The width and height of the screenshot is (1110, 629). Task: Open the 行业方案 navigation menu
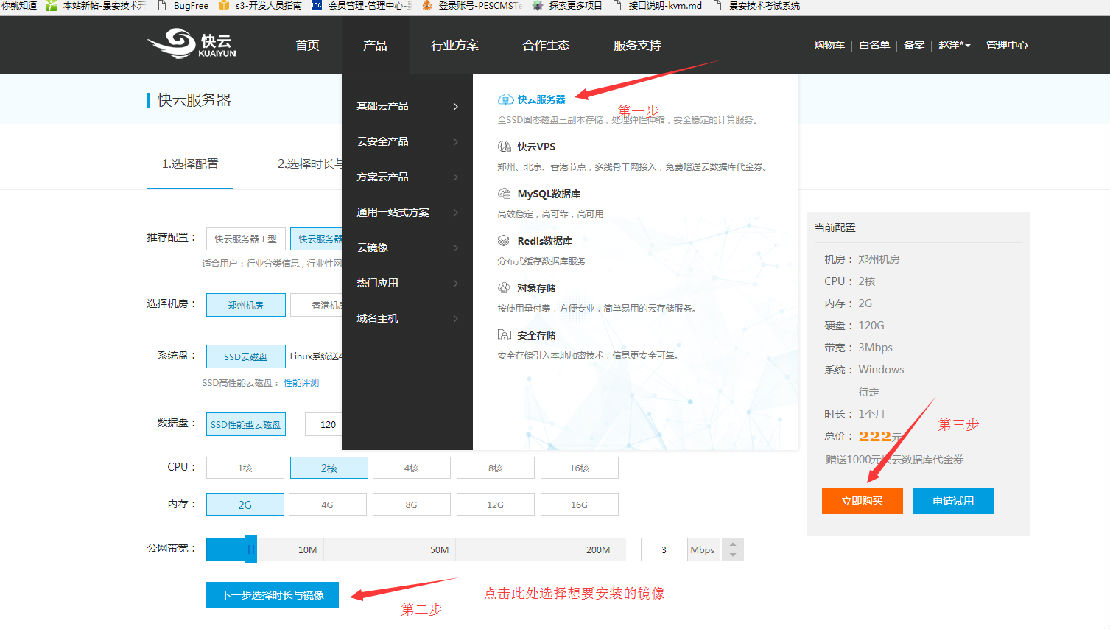[x=454, y=45]
